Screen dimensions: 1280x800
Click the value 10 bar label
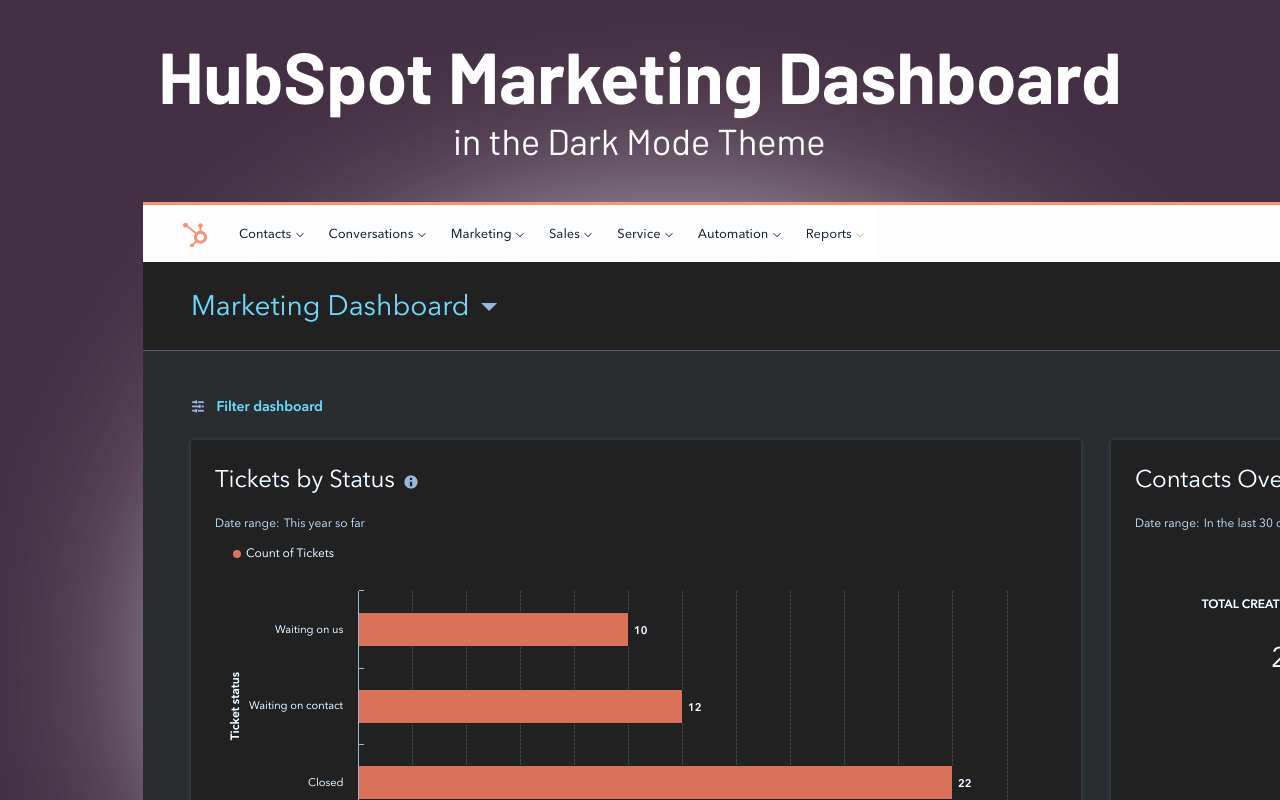[641, 631]
